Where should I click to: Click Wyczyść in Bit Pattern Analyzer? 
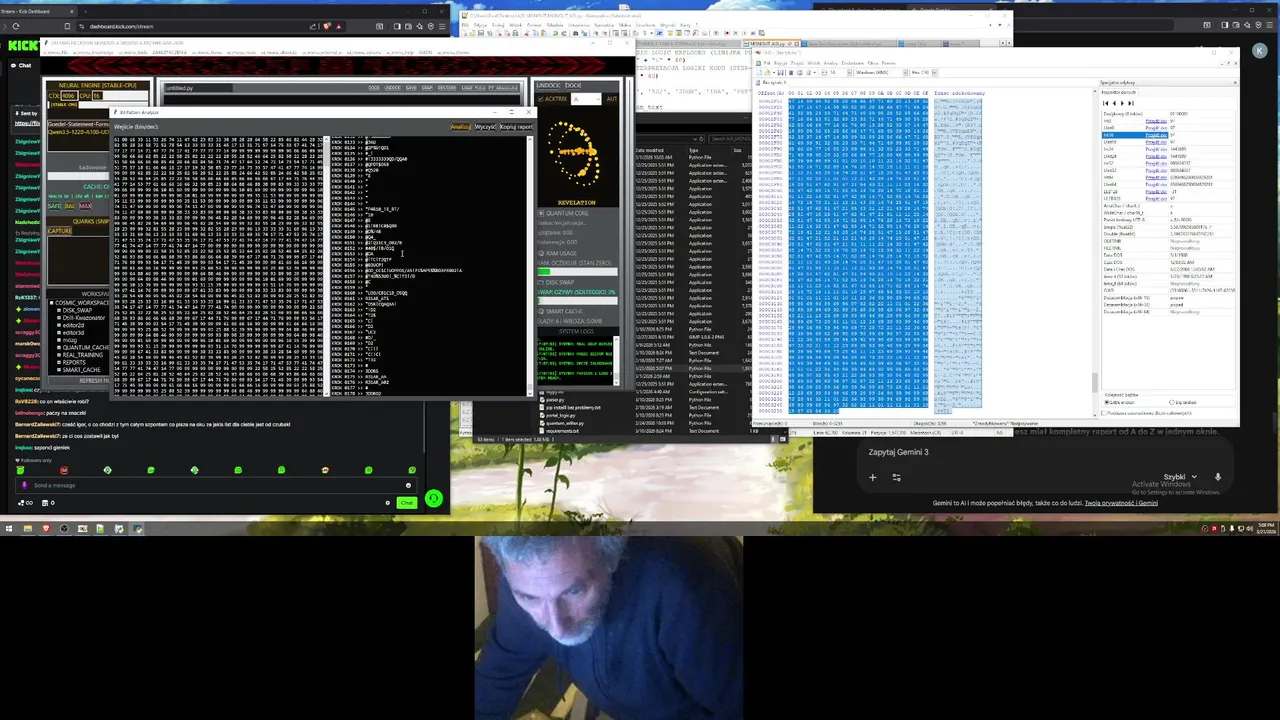click(x=485, y=127)
